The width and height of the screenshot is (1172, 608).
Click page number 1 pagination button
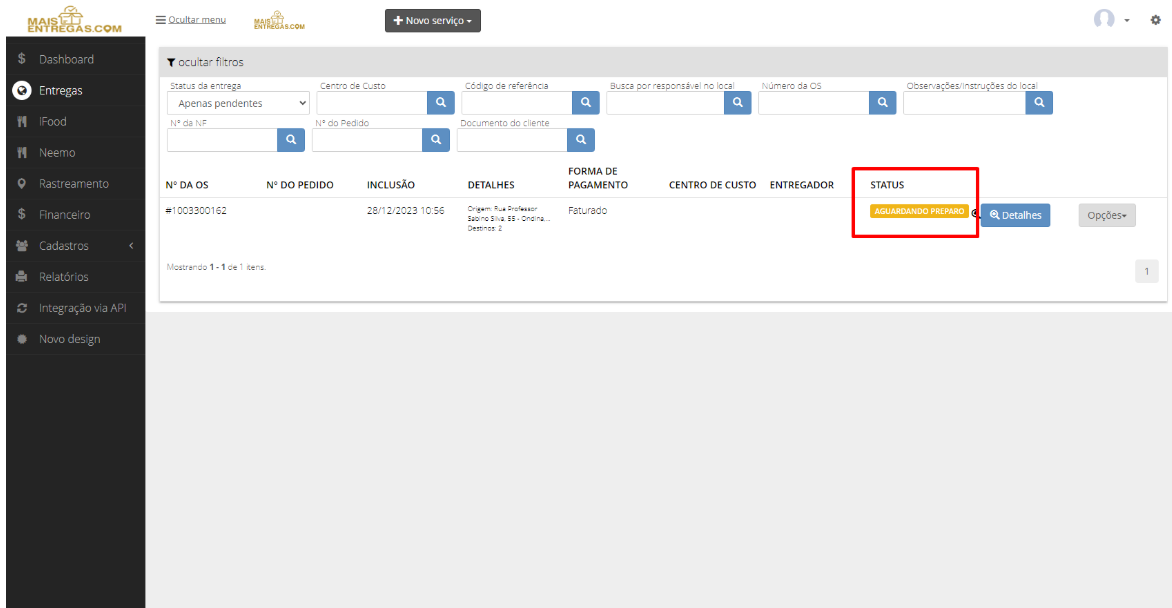click(1147, 271)
